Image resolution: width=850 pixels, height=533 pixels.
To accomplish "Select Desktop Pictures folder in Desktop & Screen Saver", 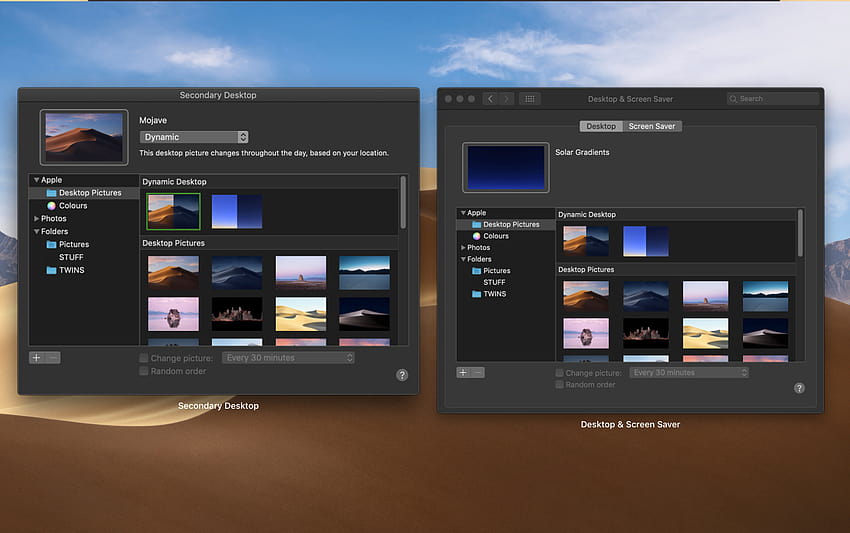I will (x=506, y=224).
